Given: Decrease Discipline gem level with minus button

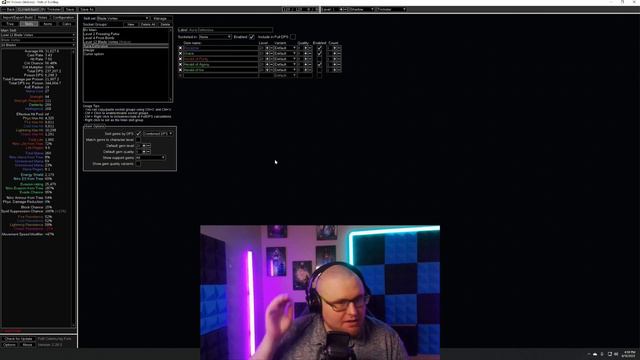Looking at the screenshot, I should [x=271, y=48].
